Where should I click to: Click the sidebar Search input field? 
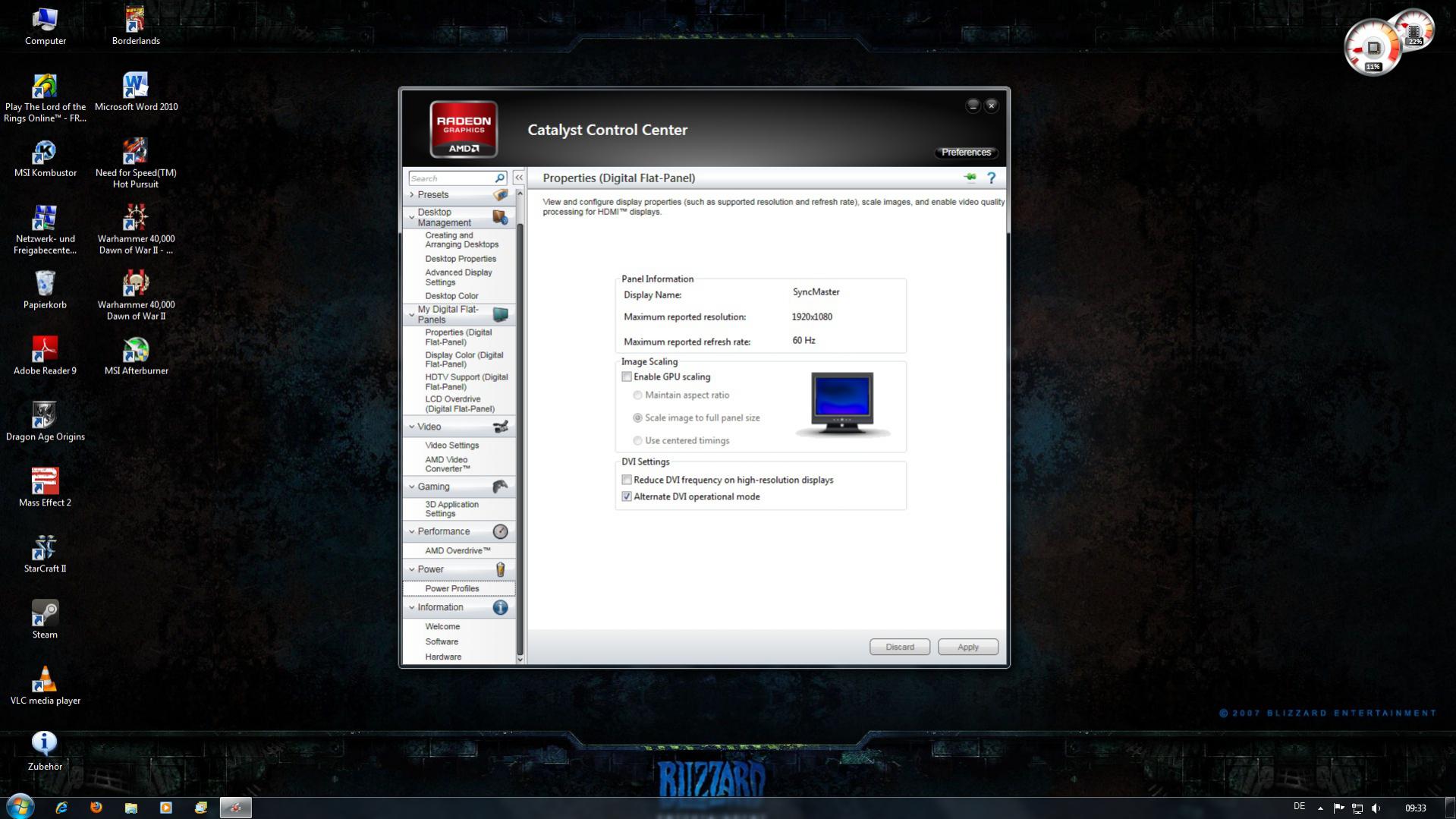pos(451,178)
